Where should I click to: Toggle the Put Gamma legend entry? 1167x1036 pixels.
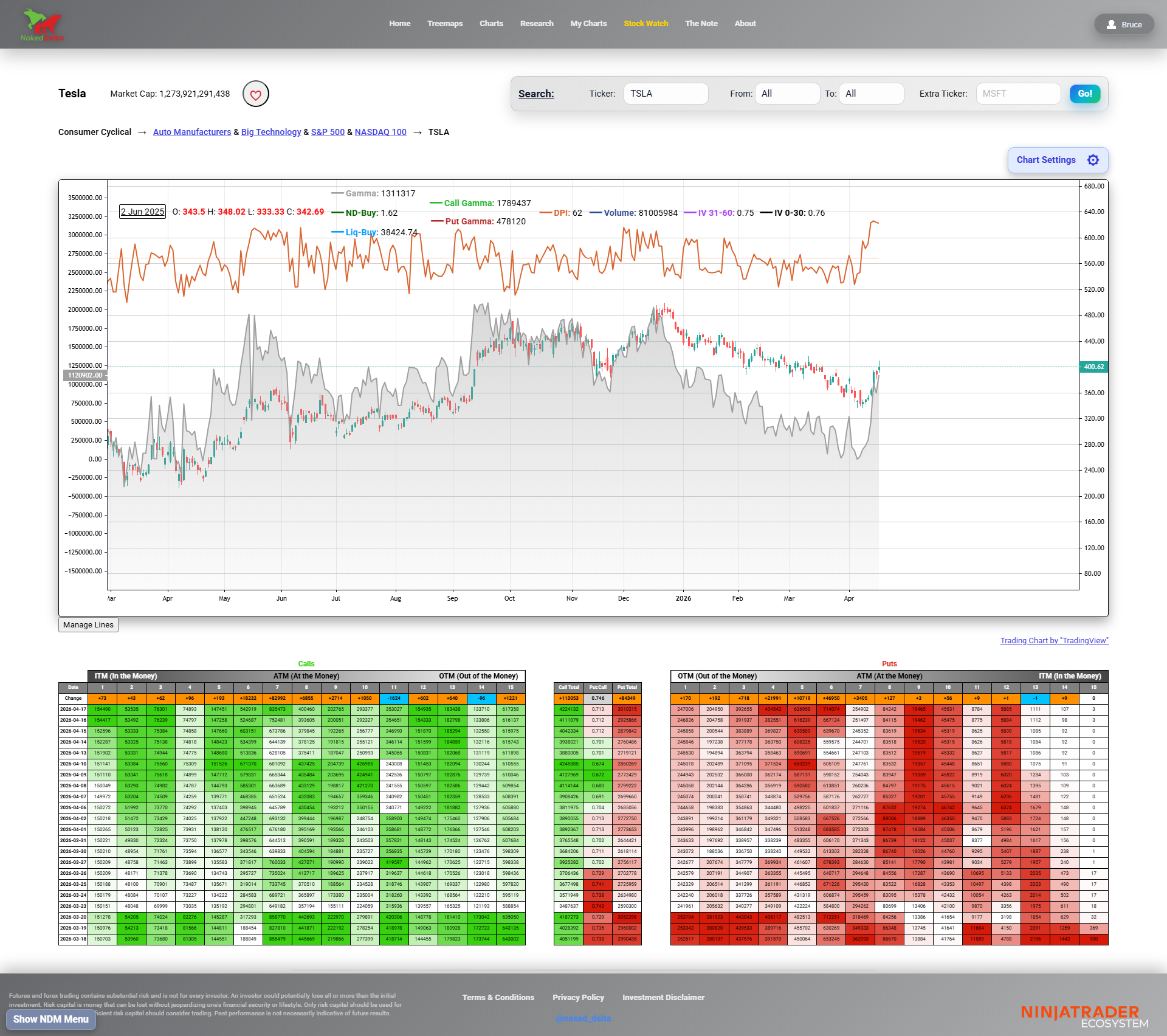(478, 221)
